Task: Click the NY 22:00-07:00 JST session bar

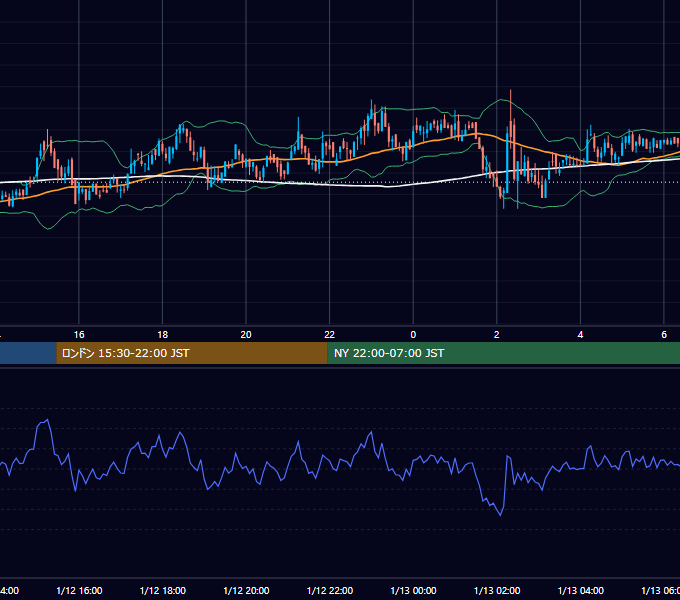Action: pyautogui.click(x=503, y=353)
